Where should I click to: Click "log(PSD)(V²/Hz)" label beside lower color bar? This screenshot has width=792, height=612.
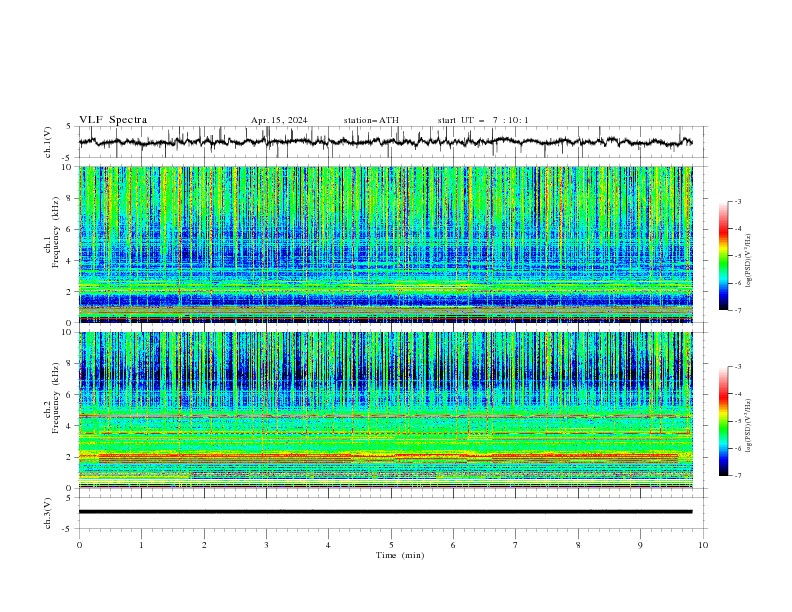click(749, 425)
